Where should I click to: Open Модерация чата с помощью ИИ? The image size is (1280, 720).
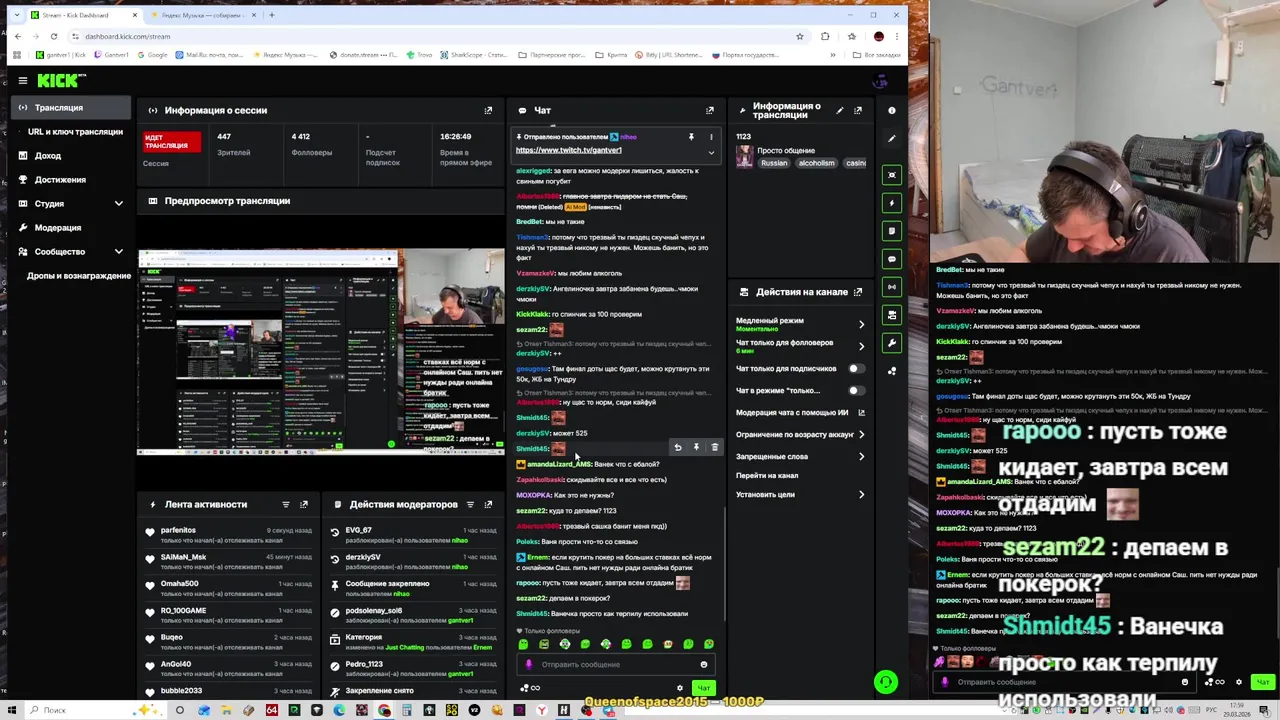coord(800,412)
